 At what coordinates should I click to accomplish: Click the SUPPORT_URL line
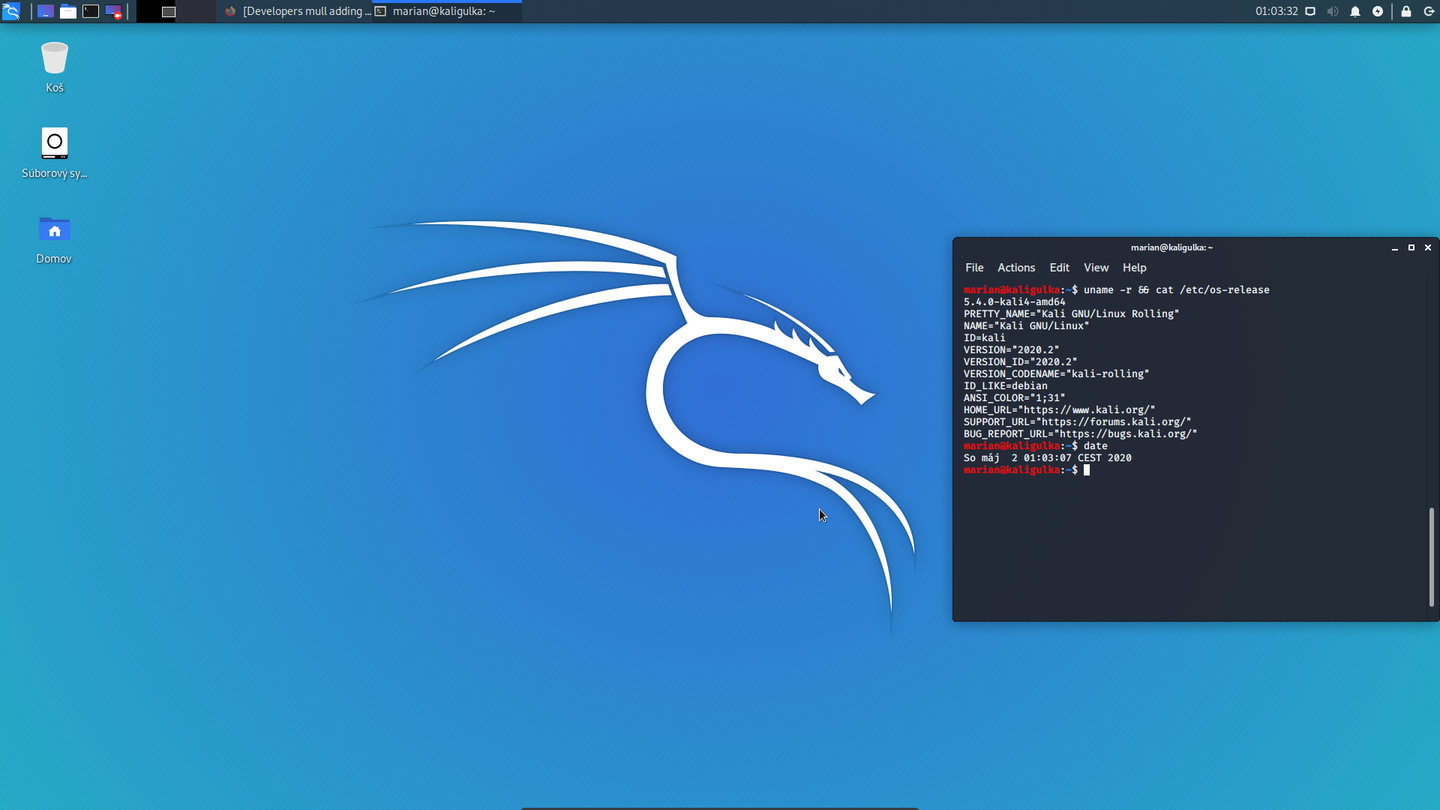1078,422
